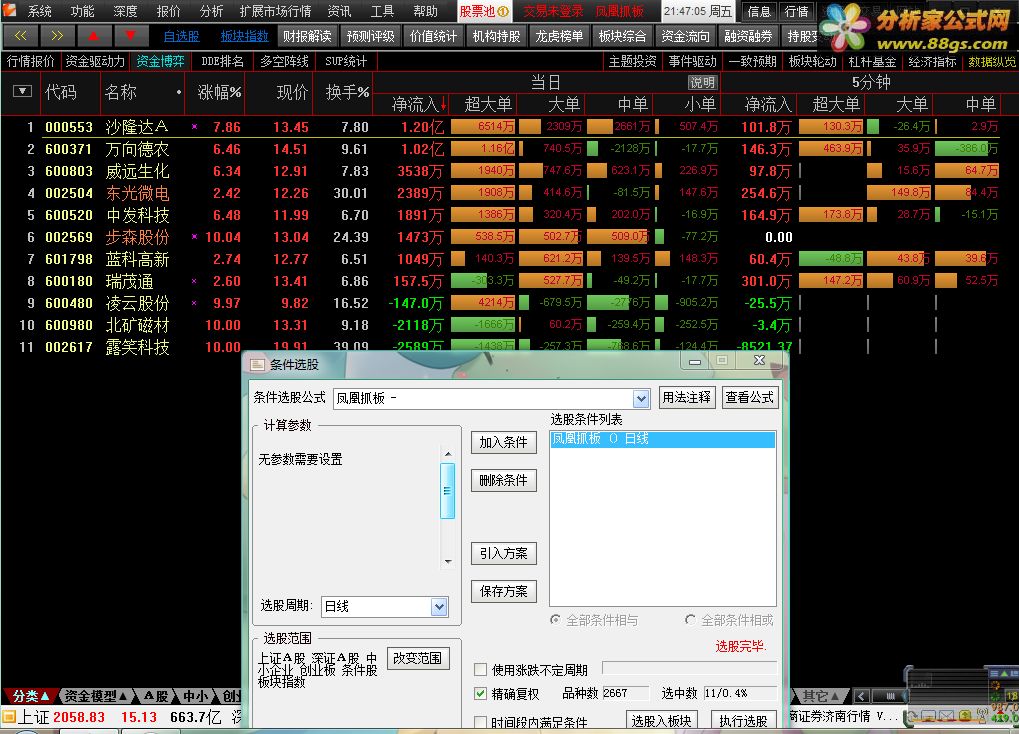Click 融资融券 toolbar button
The height and width of the screenshot is (734, 1019).
click(x=748, y=36)
